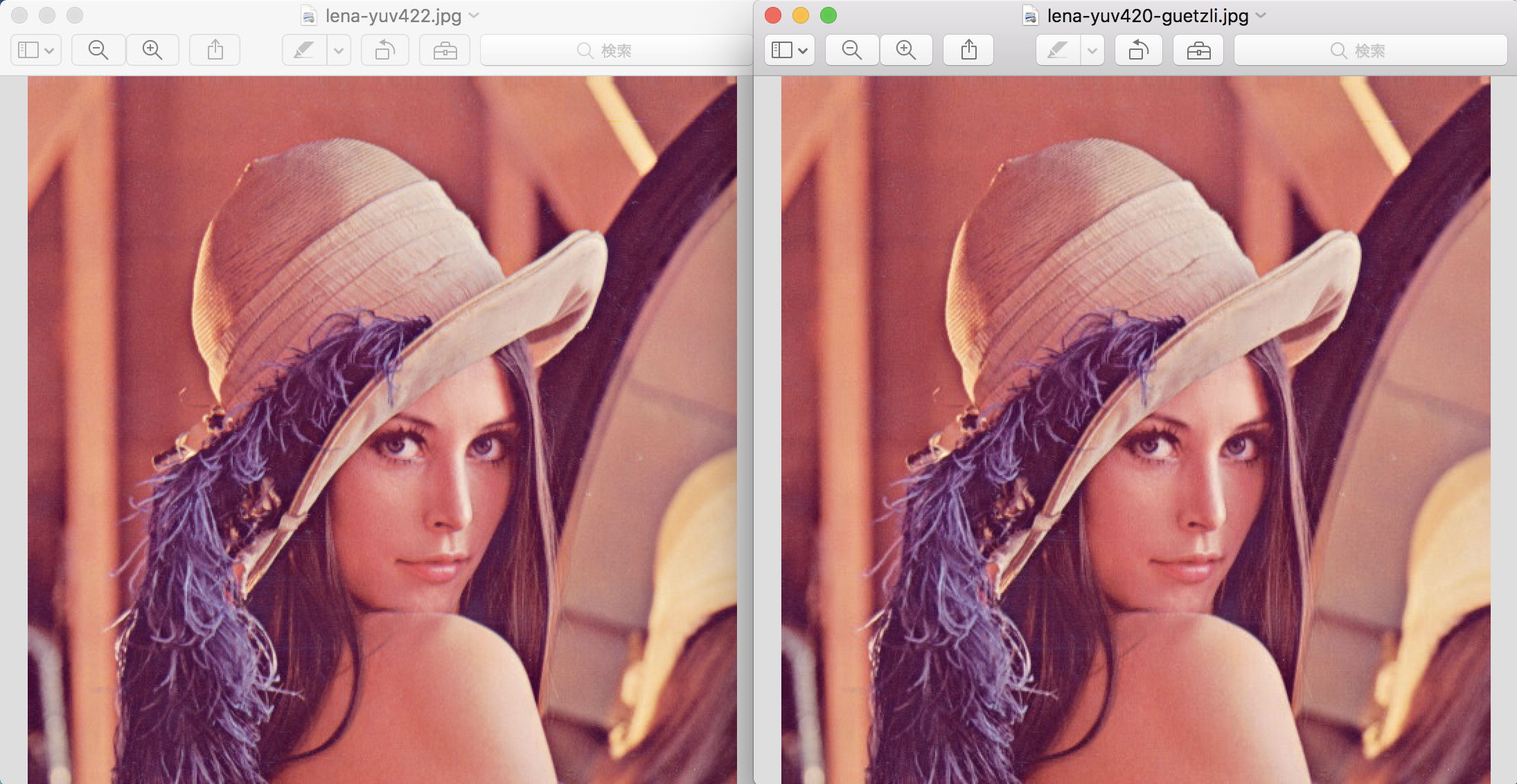Open title dropdown chevron of lena-yuv420-guetzli.jpg
The height and width of the screenshot is (784, 1517).
pyautogui.click(x=1261, y=15)
